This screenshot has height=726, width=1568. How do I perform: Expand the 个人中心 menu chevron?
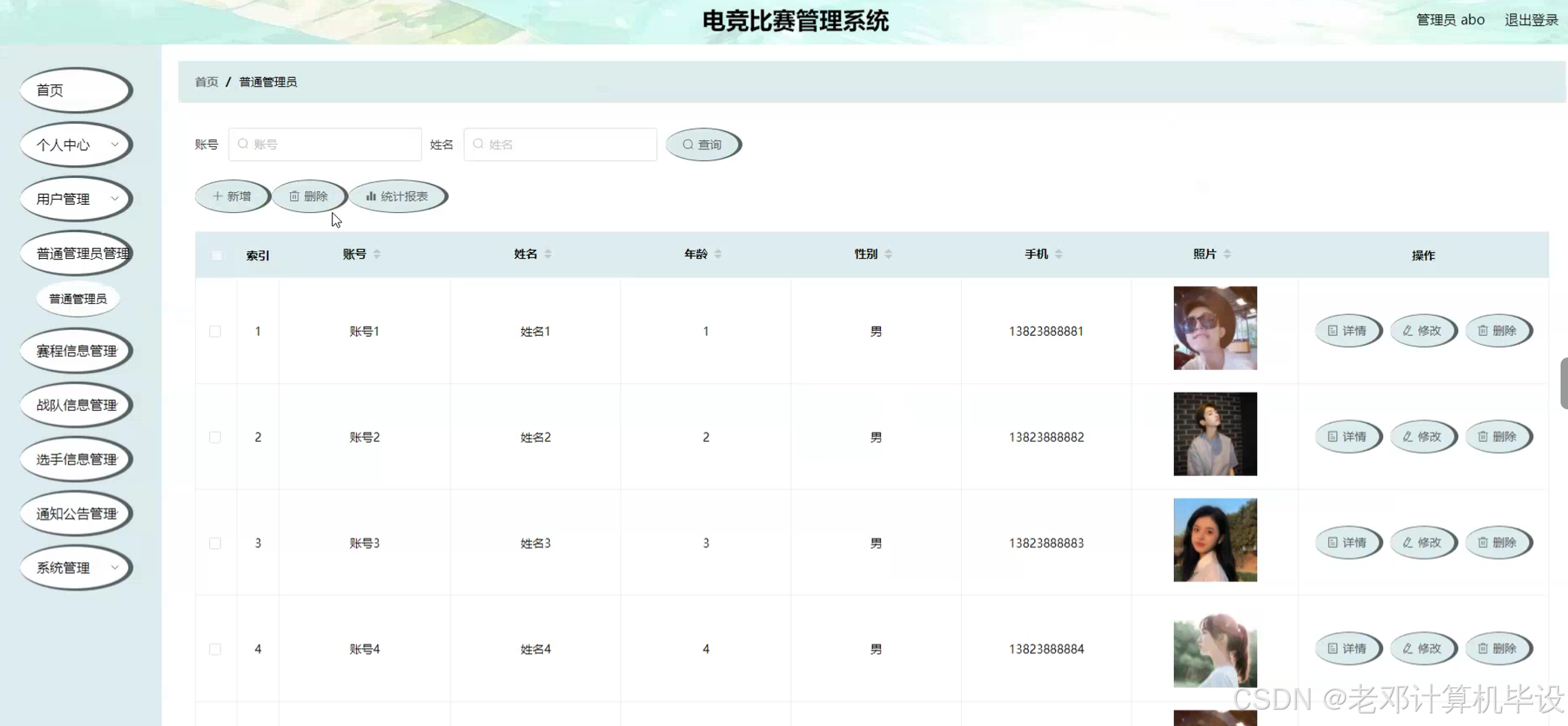click(x=114, y=145)
